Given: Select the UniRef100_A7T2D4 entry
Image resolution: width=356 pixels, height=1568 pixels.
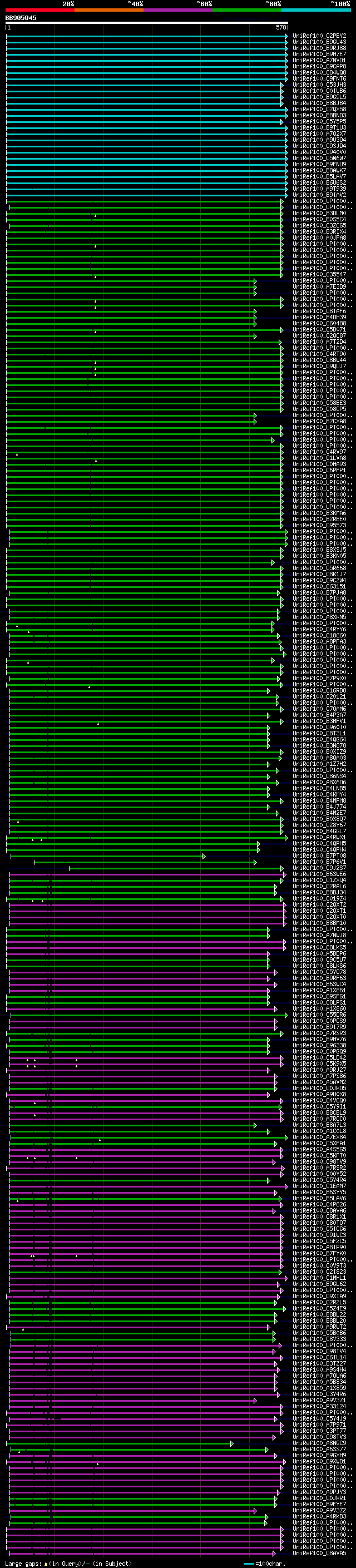Looking at the screenshot, I should click(x=319, y=342).
